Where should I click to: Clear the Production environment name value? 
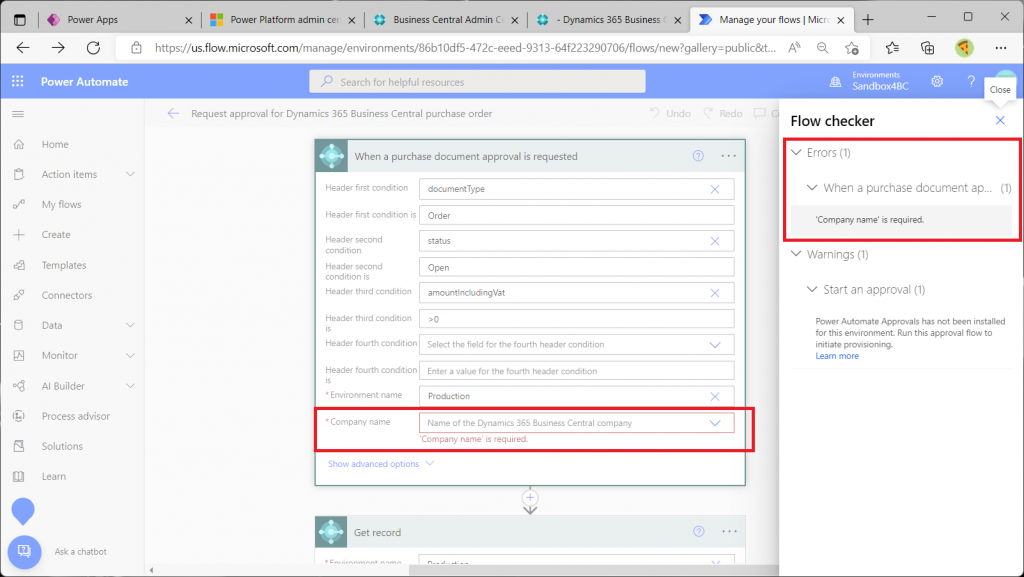(715, 396)
